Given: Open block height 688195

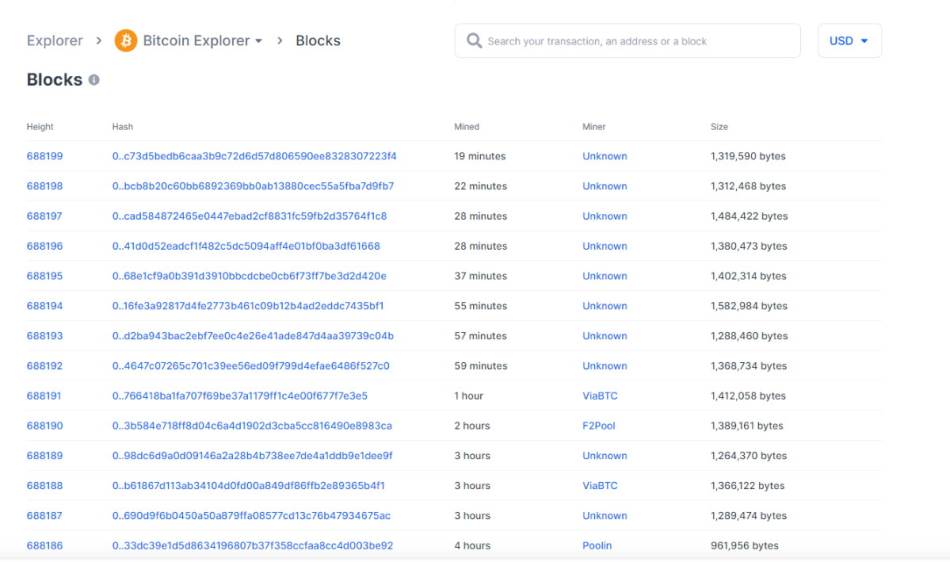Looking at the screenshot, I should pos(45,276).
